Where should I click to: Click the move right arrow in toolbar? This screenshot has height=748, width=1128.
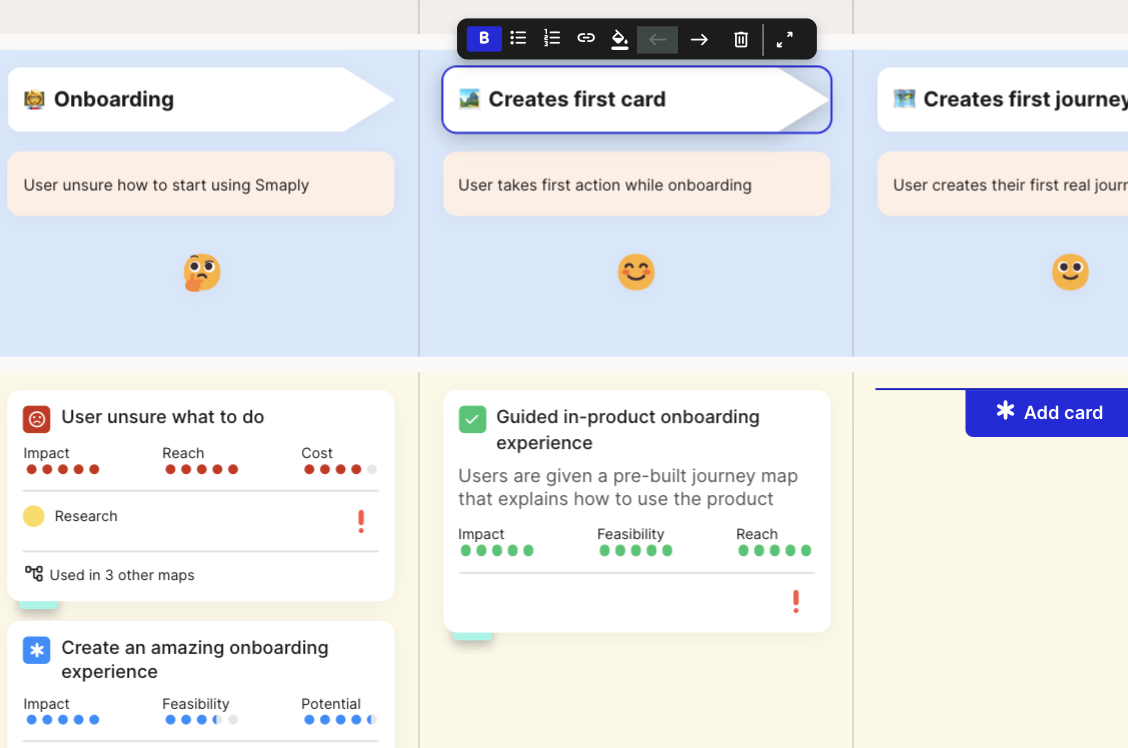tap(699, 38)
